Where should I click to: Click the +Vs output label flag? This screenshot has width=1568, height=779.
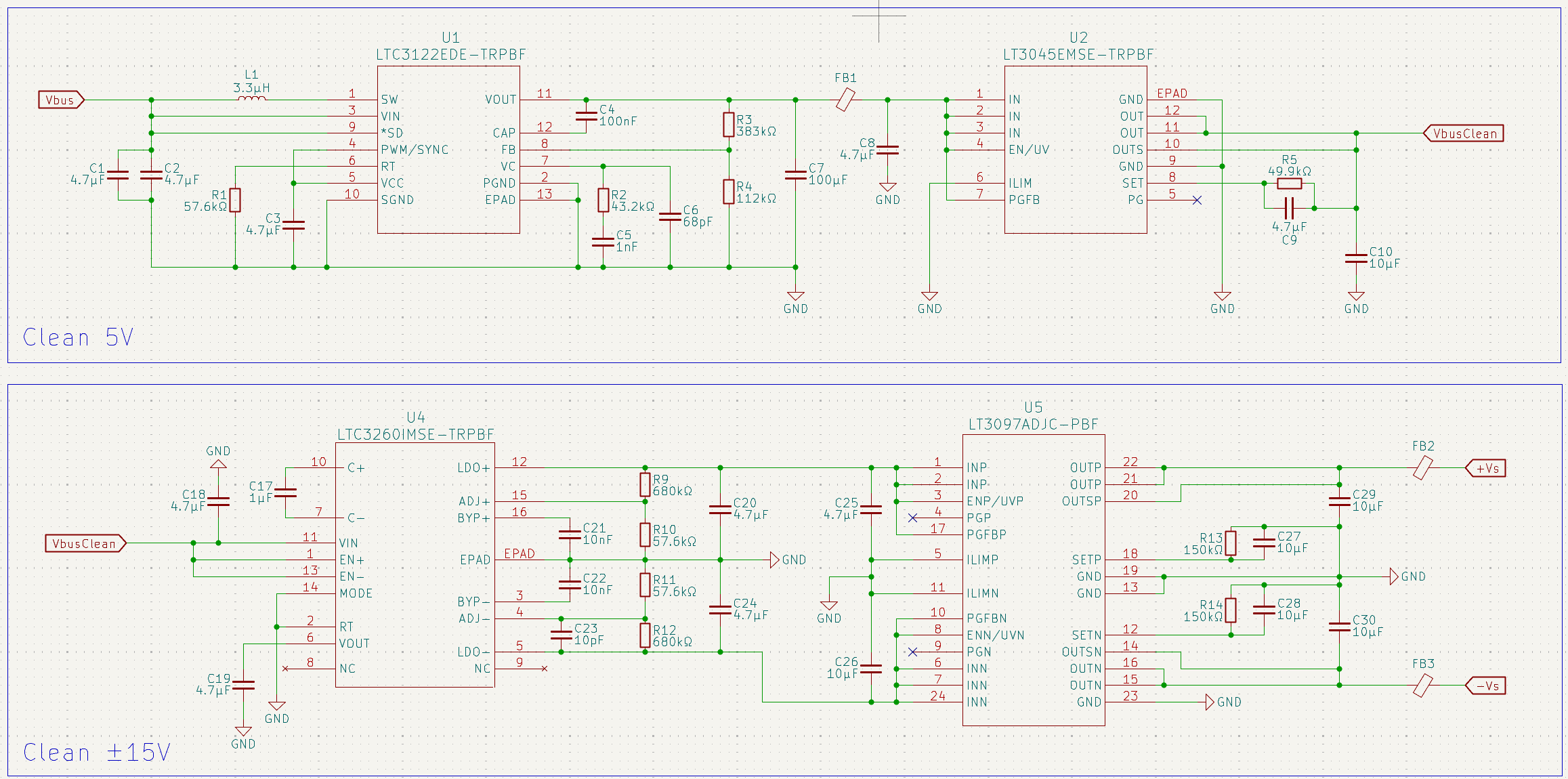point(1486,468)
